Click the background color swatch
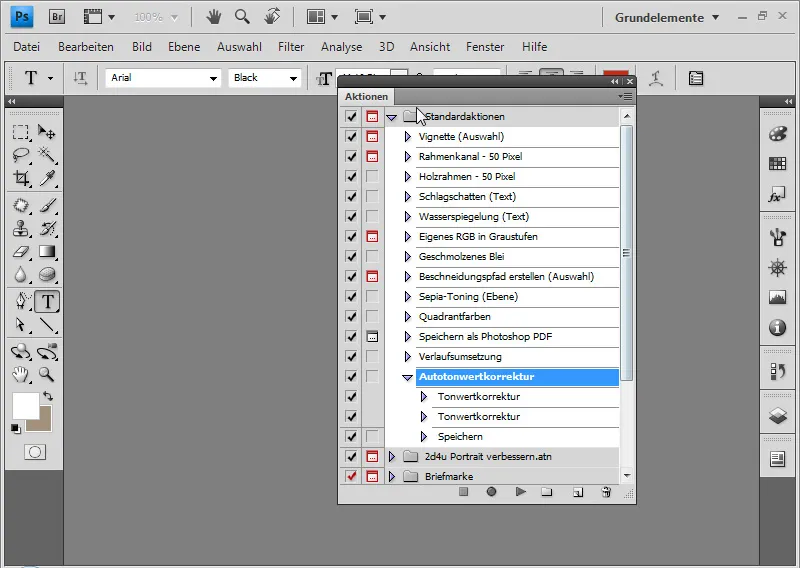This screenshot has height=568, width=800. click(45, 424)
